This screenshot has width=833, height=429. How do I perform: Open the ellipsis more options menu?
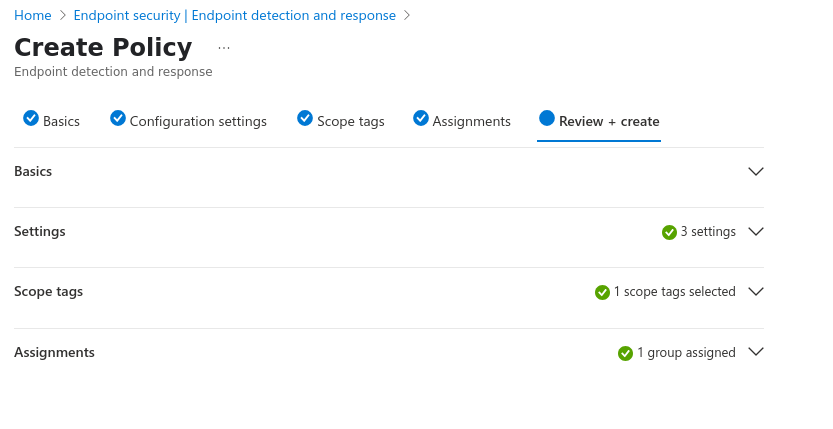point(223,48)
